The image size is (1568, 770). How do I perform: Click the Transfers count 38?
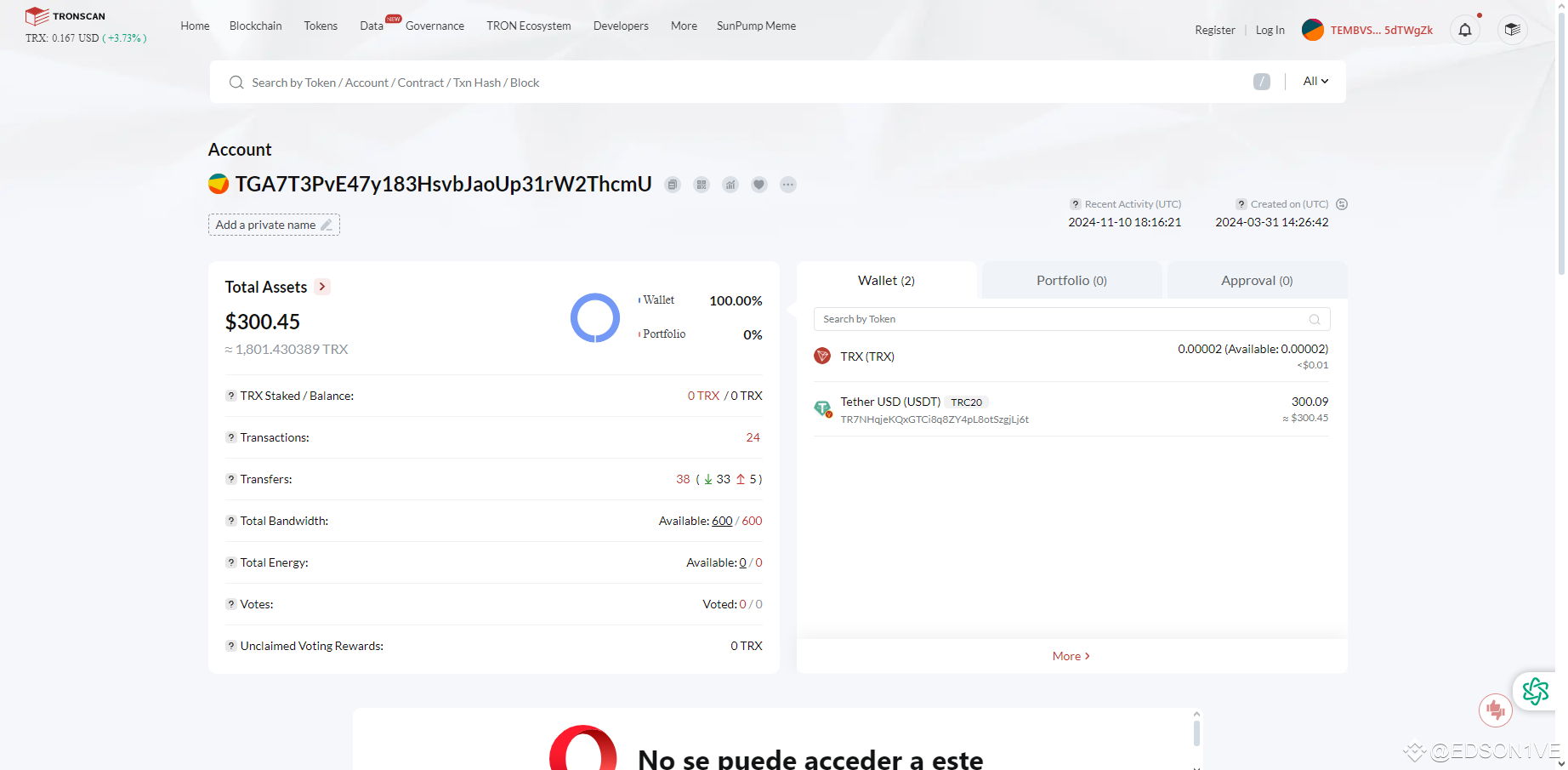(683, 479)
